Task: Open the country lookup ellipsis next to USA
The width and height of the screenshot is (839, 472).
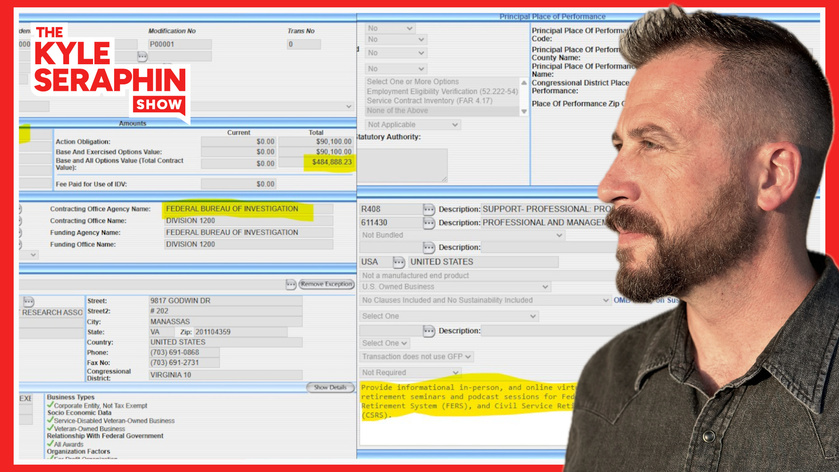Action: click(399, 262)
